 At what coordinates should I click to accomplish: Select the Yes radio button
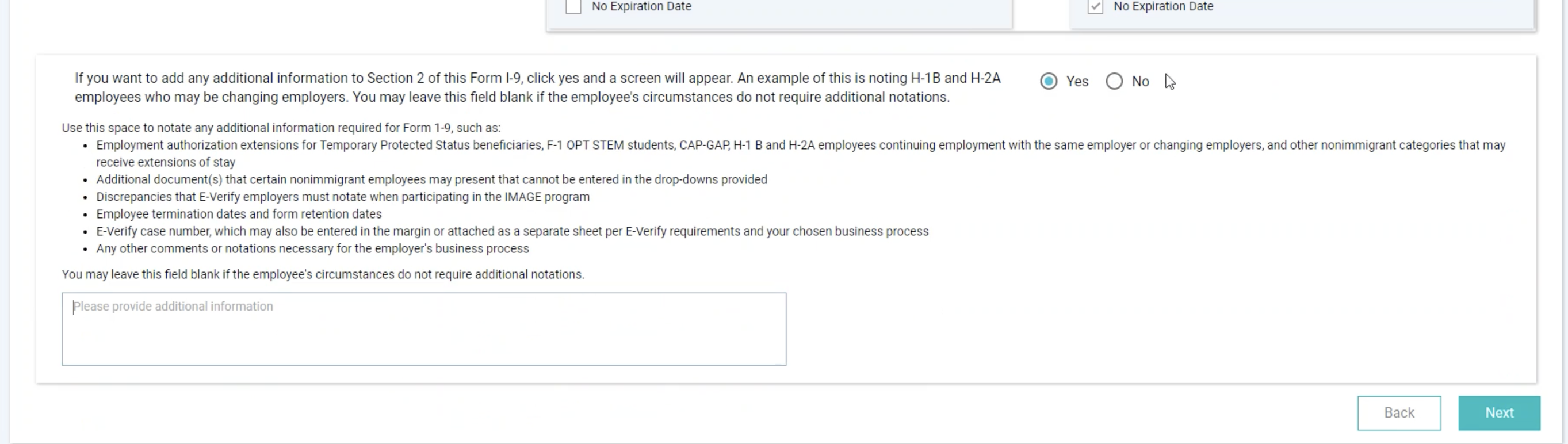point(1048,82)
